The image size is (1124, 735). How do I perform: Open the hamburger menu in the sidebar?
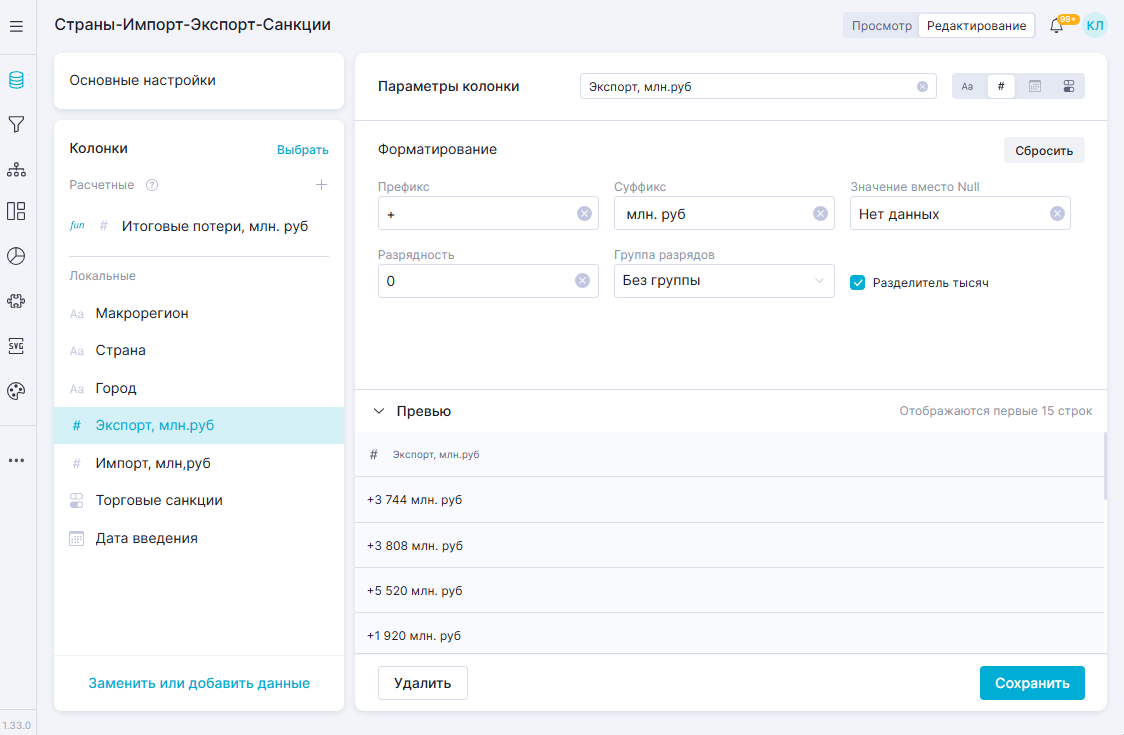pos(16,27)
